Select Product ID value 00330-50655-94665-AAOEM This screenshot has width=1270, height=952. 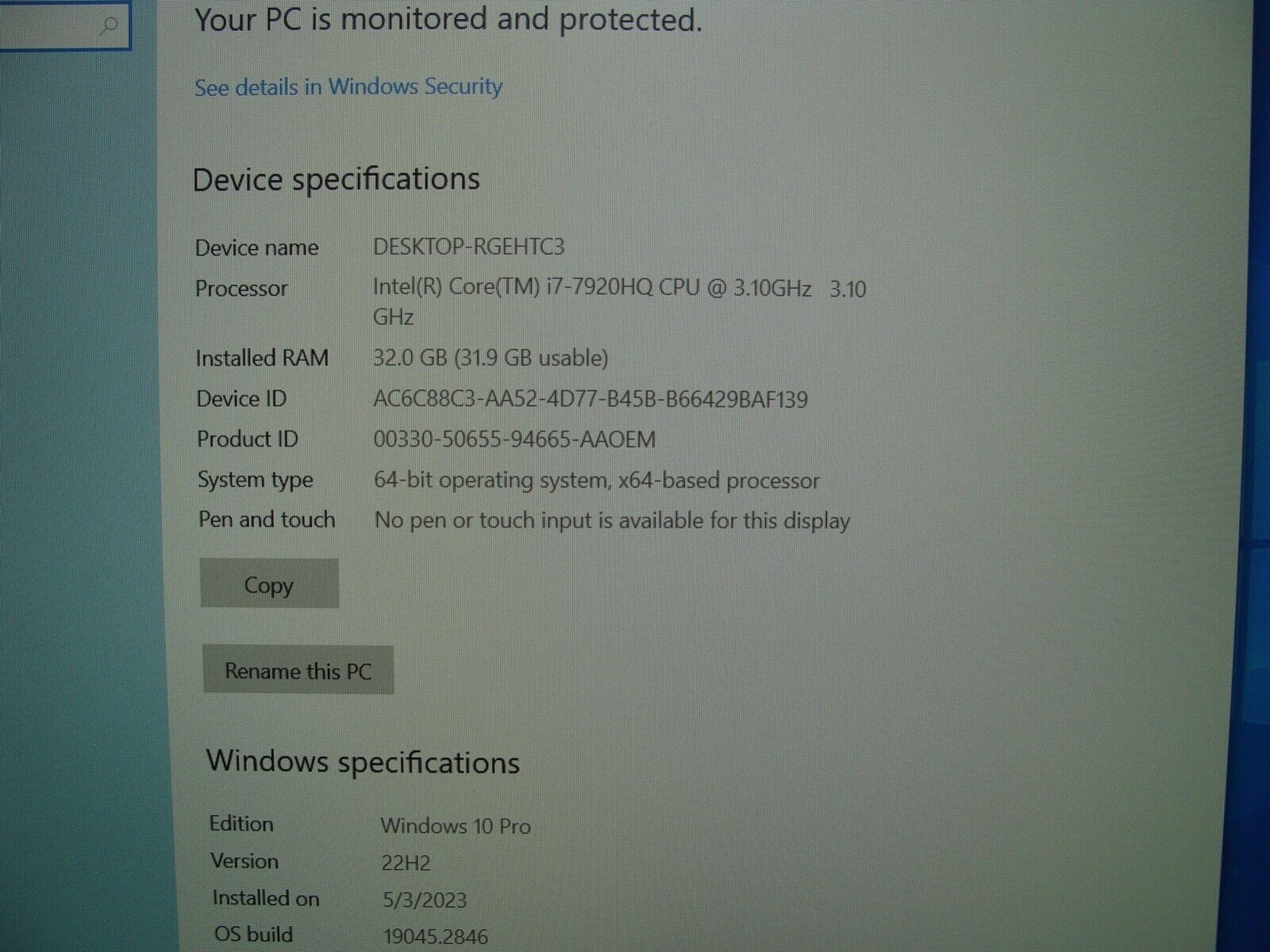514,440
